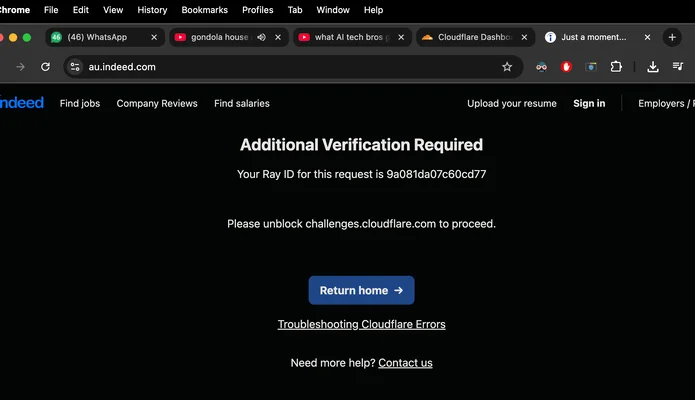Open the media control playlist icon
Viewport: 695px width, 400px height.
click(x=677, y=67)
